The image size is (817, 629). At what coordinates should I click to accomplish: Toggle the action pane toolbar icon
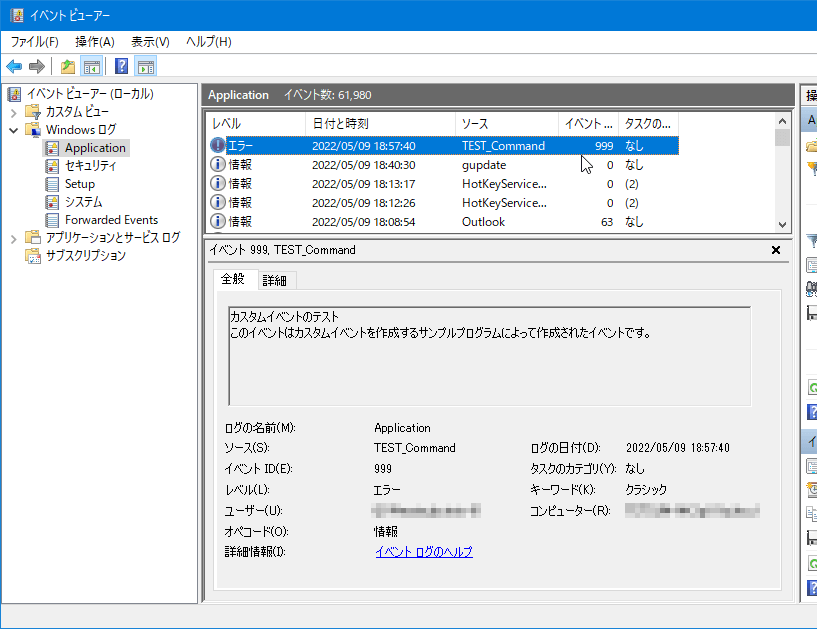click(x=146, y=67)
